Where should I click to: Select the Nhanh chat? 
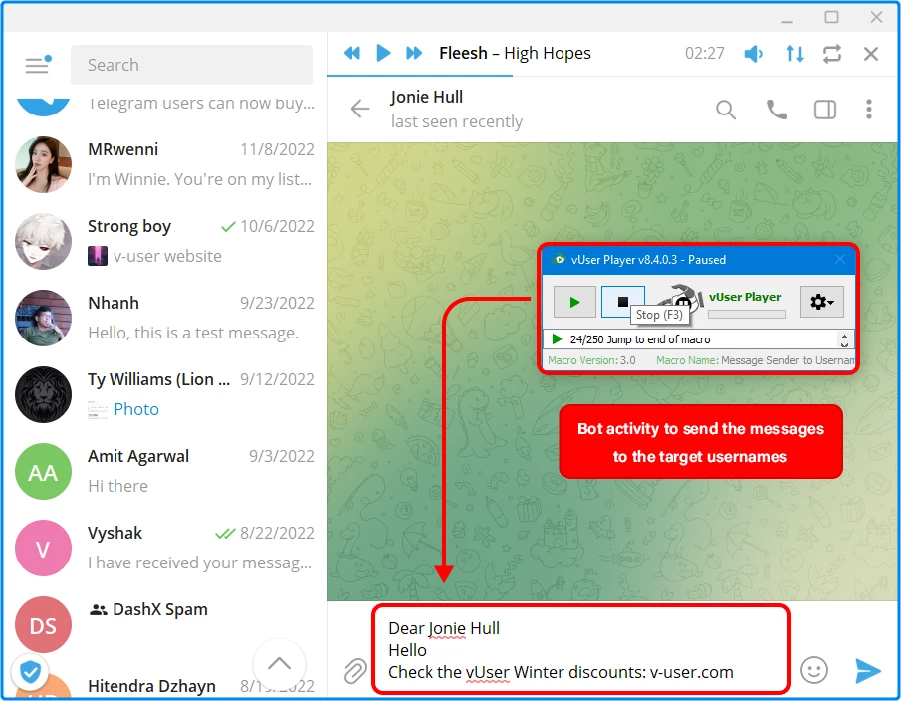click(164, 318)
